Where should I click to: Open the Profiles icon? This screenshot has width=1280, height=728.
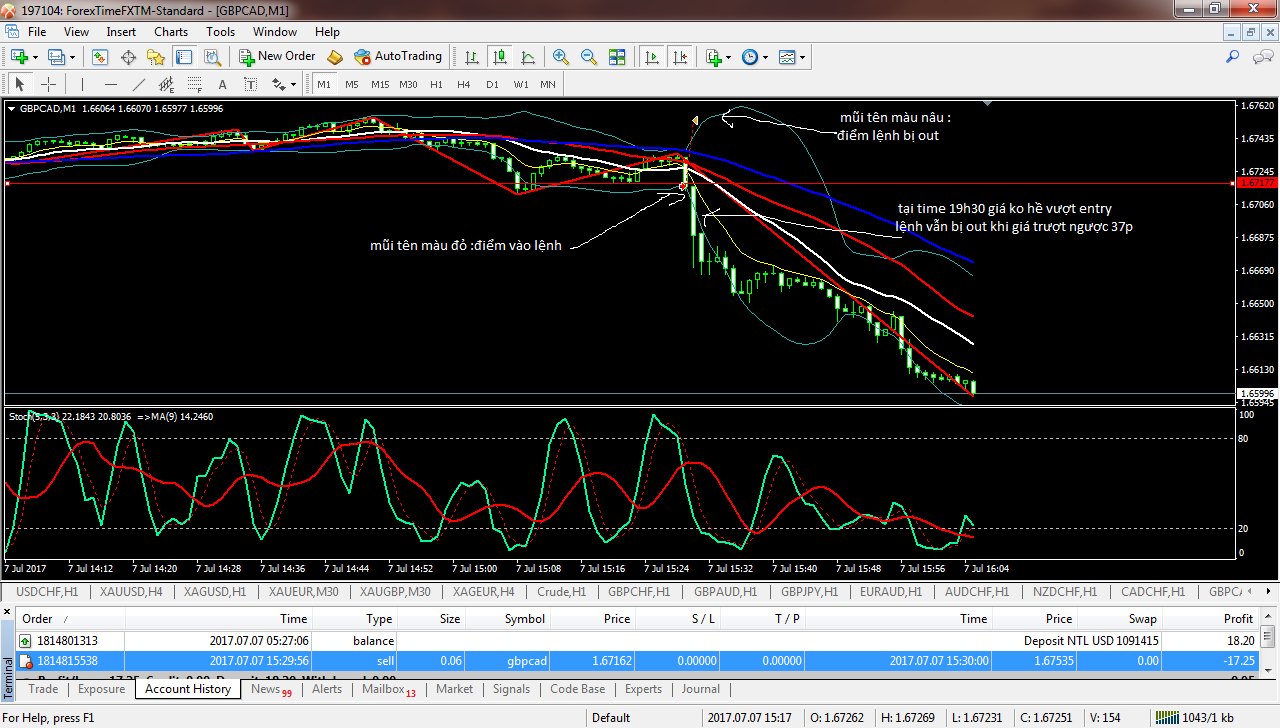56,57
